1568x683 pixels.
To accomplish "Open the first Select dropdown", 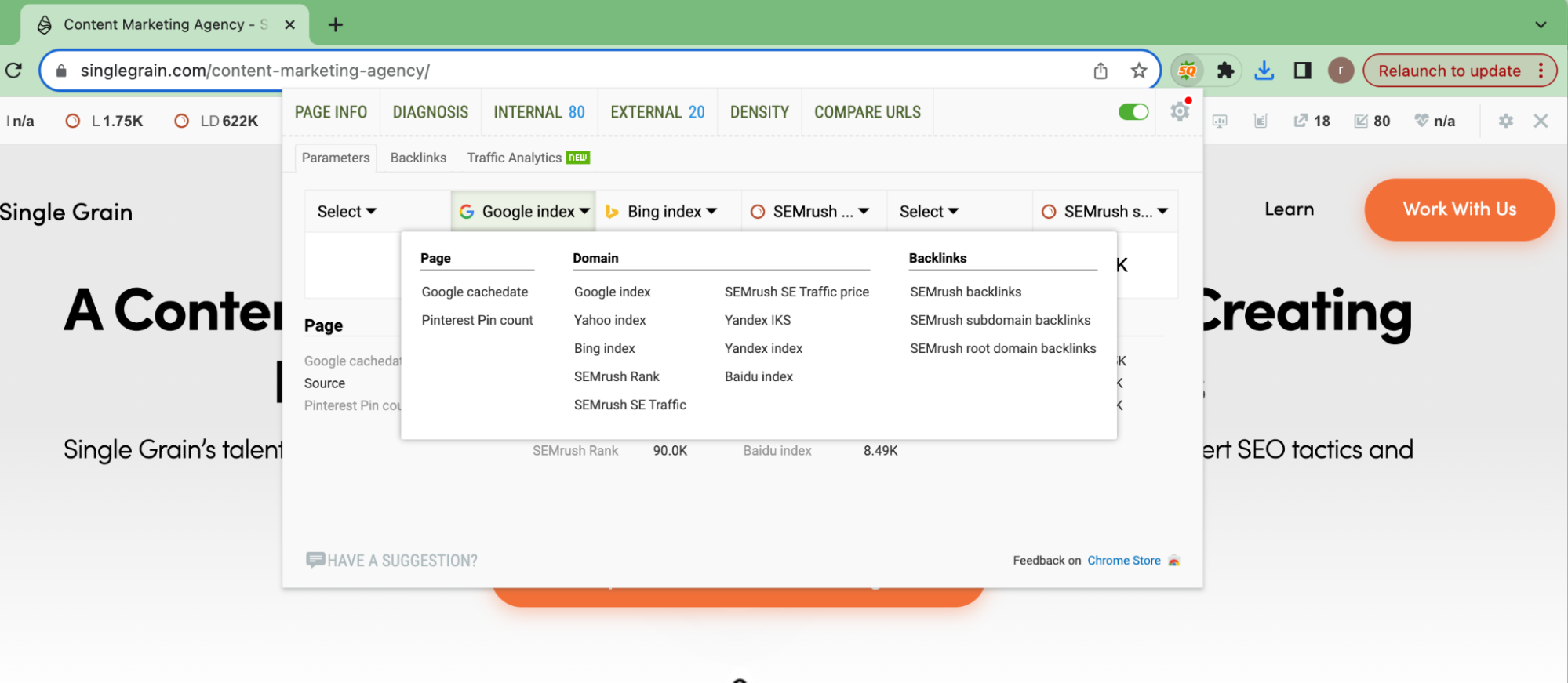I will (347, 211).
